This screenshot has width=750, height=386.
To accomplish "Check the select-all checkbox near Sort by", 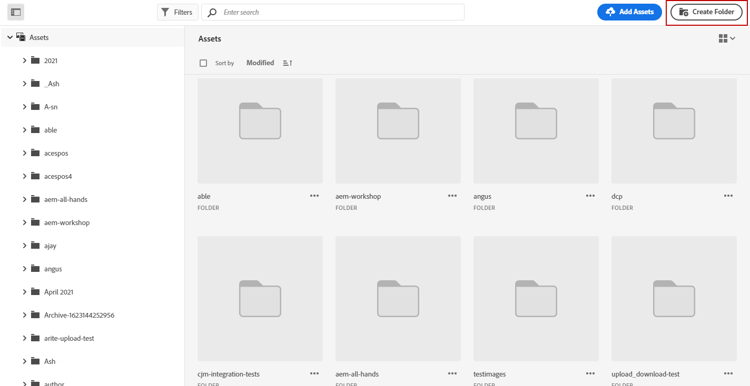I will click(203, 63).
